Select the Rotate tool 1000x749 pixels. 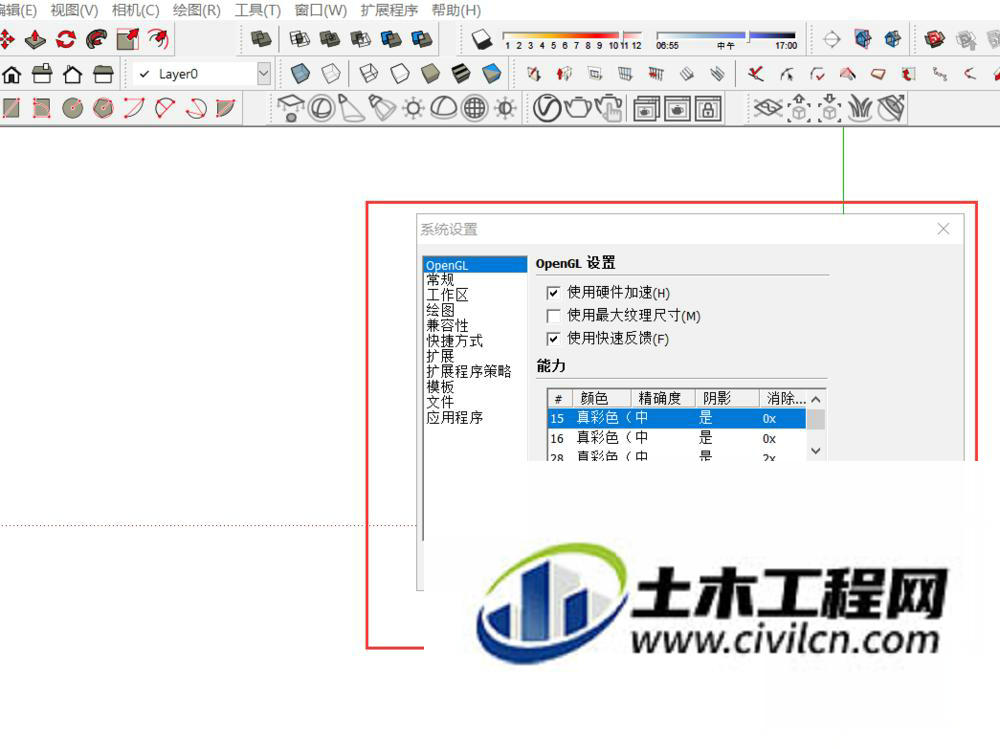click(x=66, y=40)
